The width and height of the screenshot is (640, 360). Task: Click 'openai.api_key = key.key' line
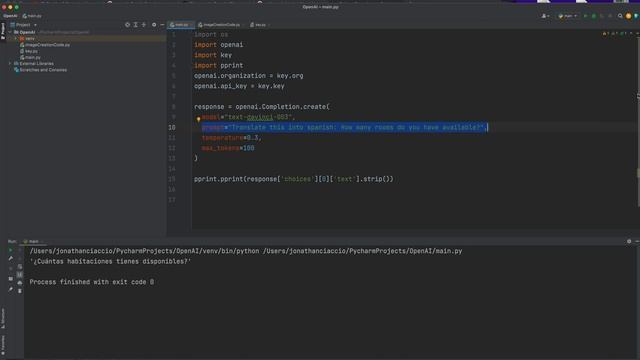[x=239, y=86]
